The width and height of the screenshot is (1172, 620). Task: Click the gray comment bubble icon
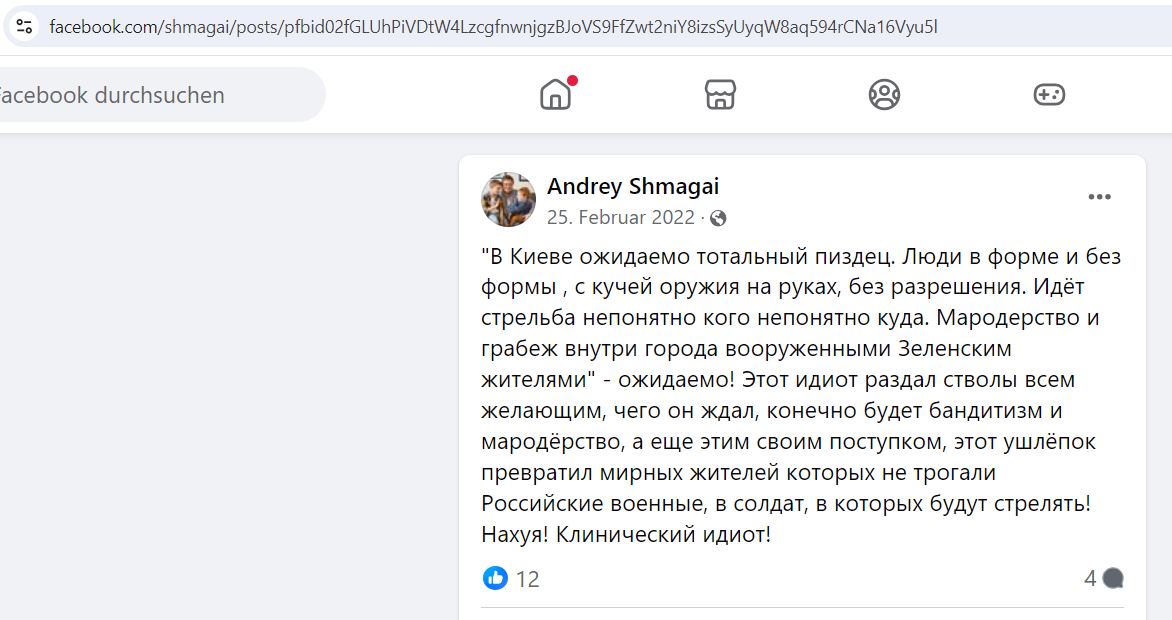click(1113, 578)
